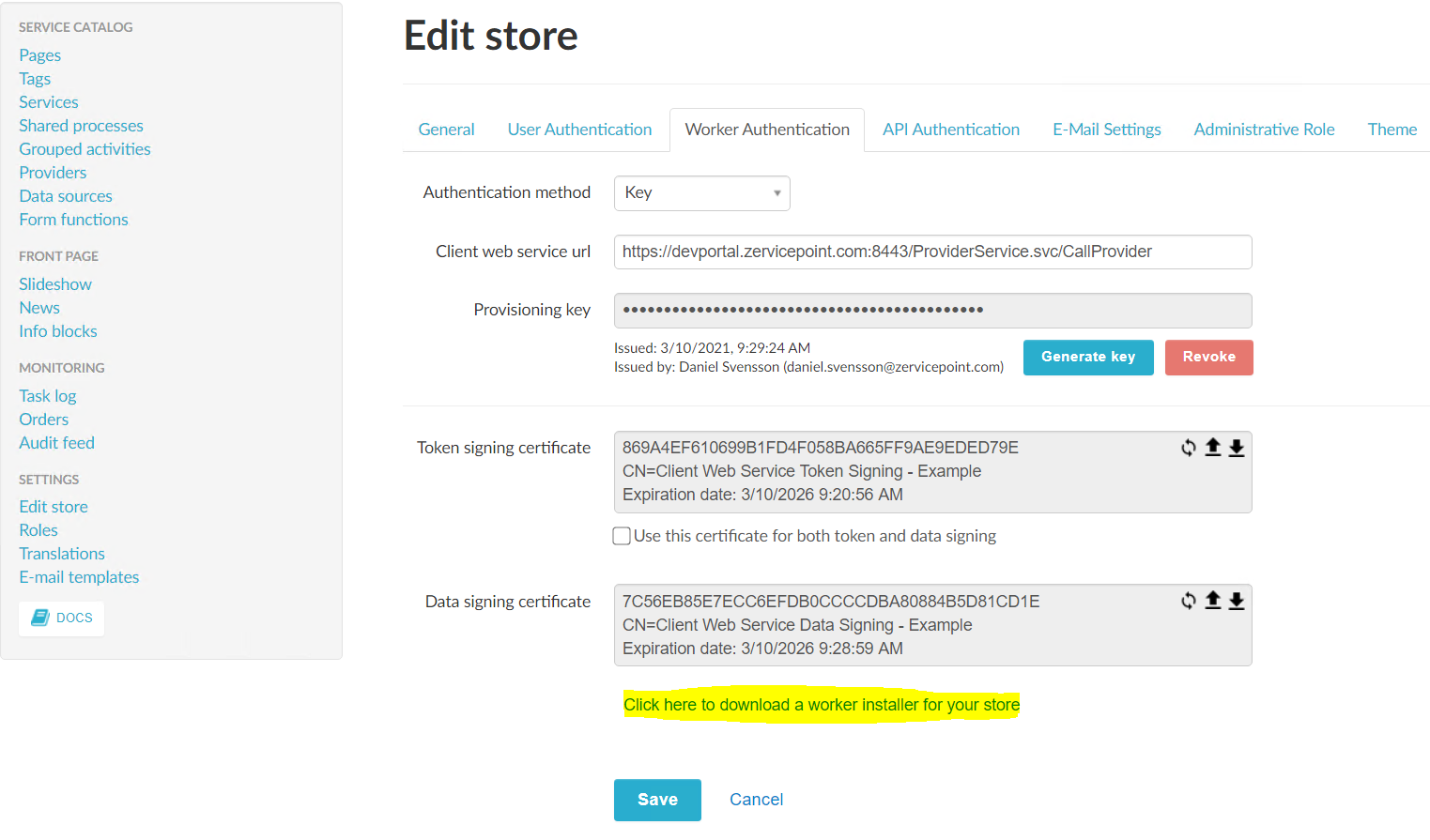Click the worker installer download link
Viewport: 1430px width, 840px height.
[822, 705]
